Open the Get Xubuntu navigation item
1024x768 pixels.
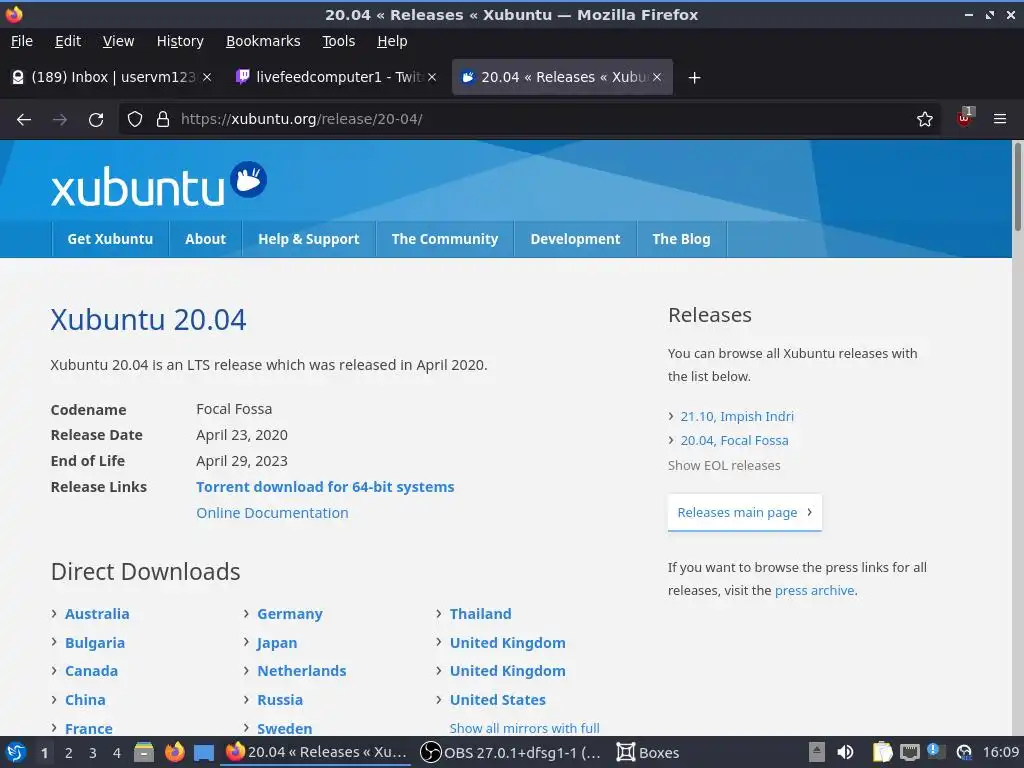tap(110, 239)
